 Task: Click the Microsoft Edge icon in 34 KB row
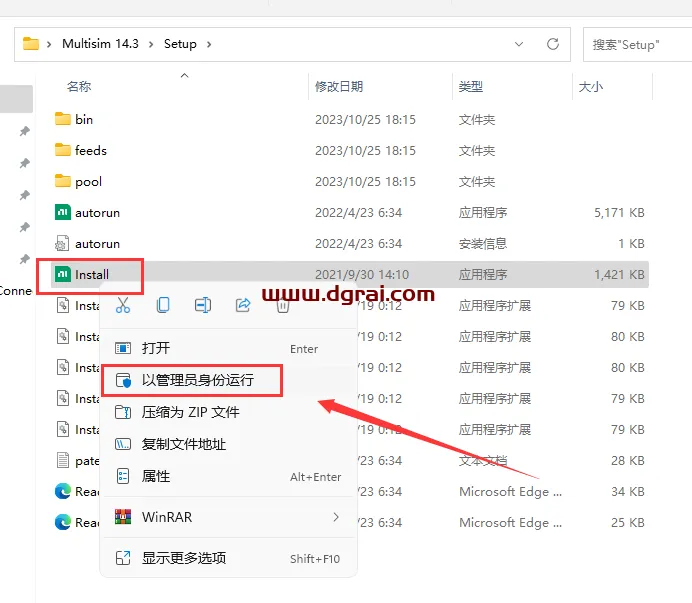click(63, 491)
